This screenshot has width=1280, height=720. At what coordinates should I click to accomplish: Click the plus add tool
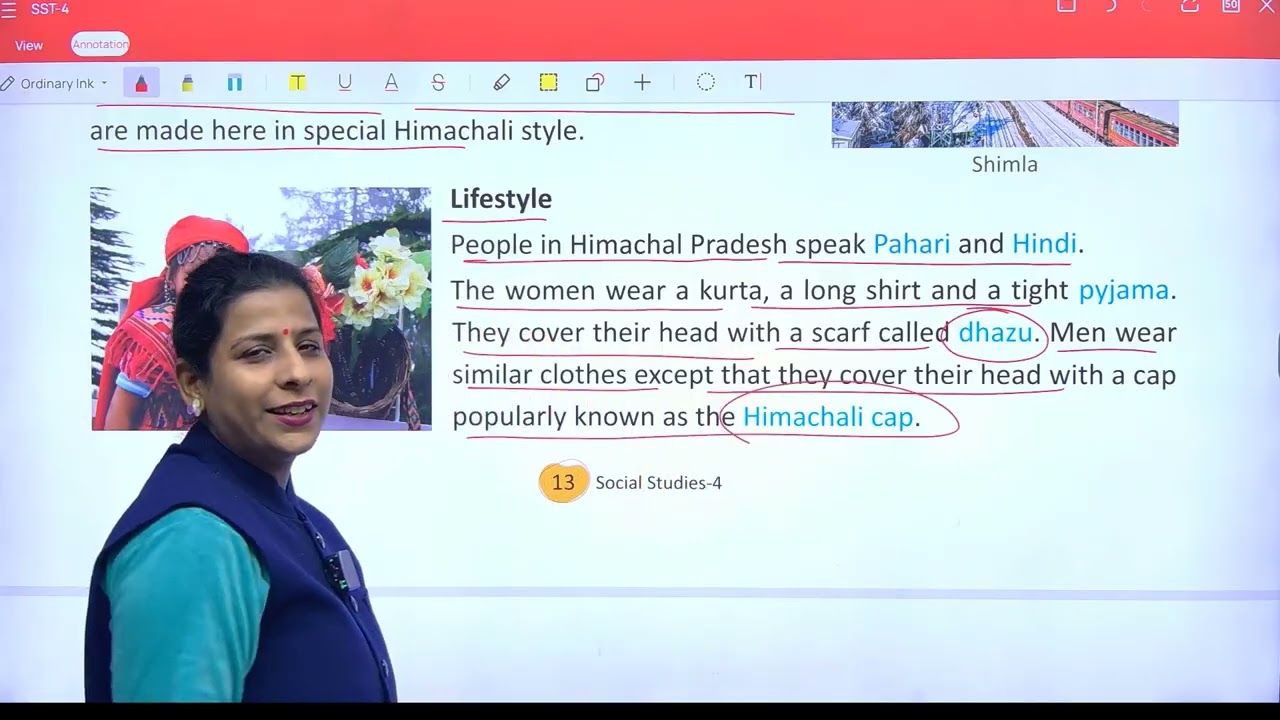point(642,83)
